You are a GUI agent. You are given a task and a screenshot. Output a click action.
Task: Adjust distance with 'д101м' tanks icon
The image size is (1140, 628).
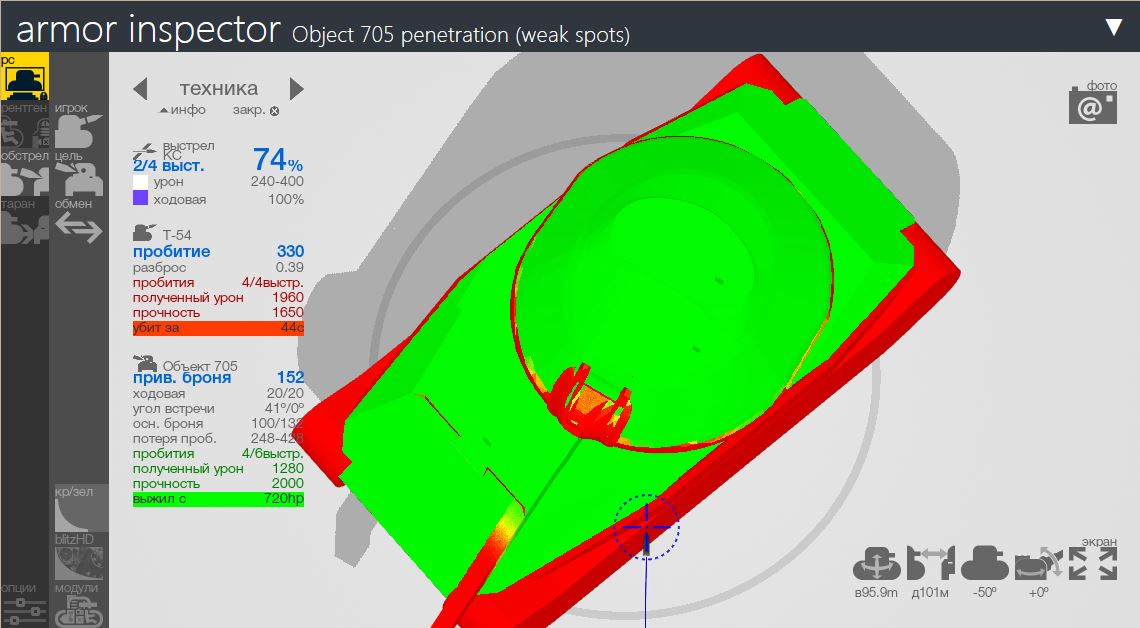(x=931, y=565)
